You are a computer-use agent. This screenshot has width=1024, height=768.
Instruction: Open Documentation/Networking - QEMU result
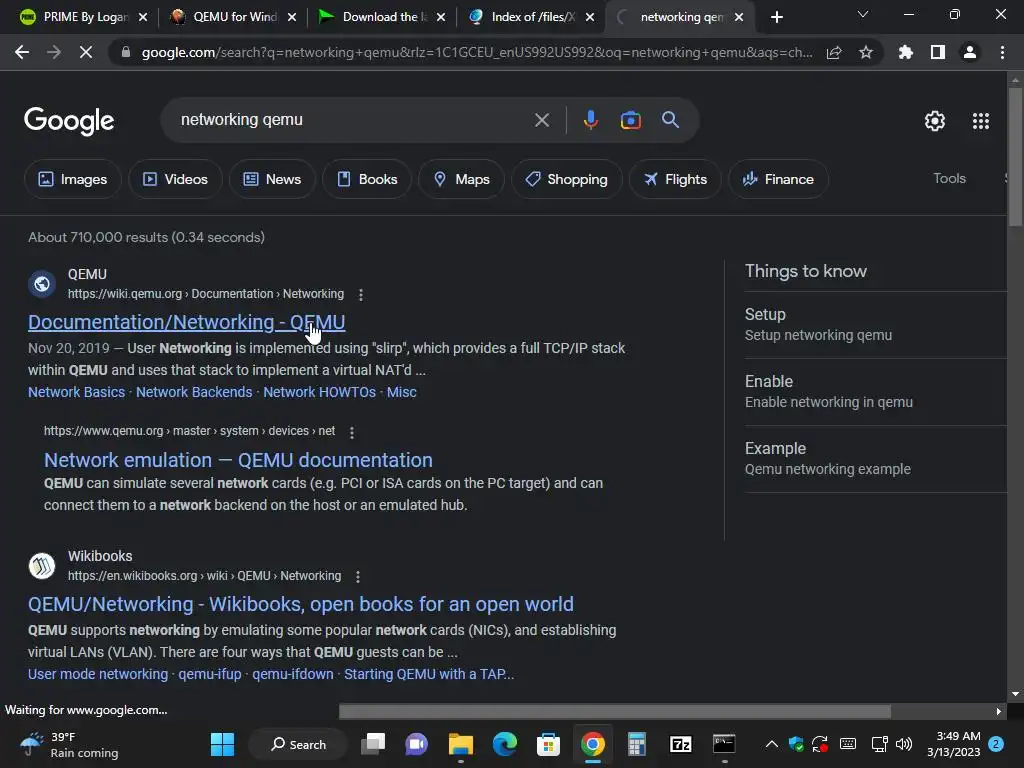(187, 322)
